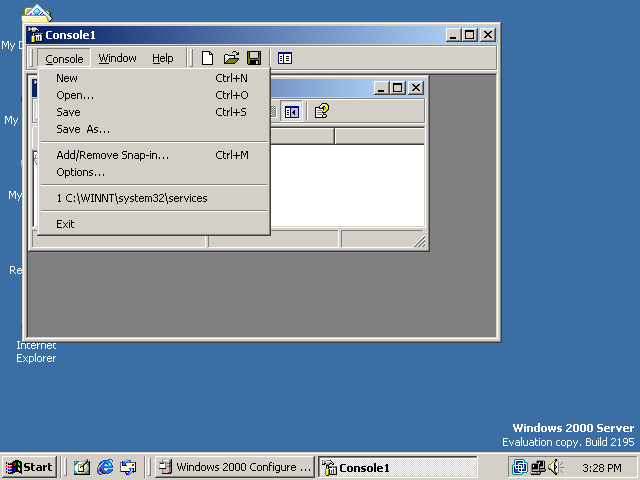Open the Console menu
The height and width of the screenshot is (480, 640).
64,59
